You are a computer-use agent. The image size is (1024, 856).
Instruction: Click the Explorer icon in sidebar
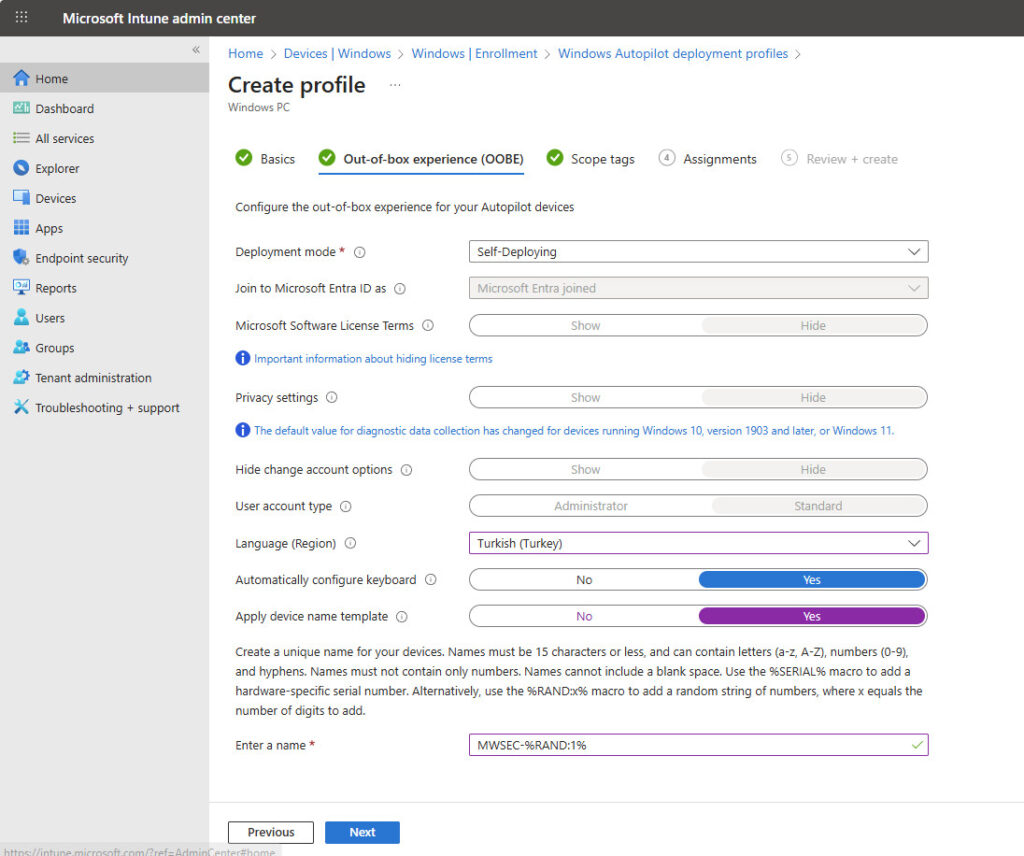21,168
